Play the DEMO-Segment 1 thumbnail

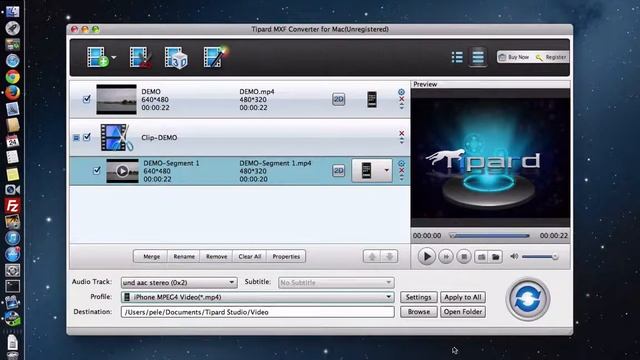point(122,171)
